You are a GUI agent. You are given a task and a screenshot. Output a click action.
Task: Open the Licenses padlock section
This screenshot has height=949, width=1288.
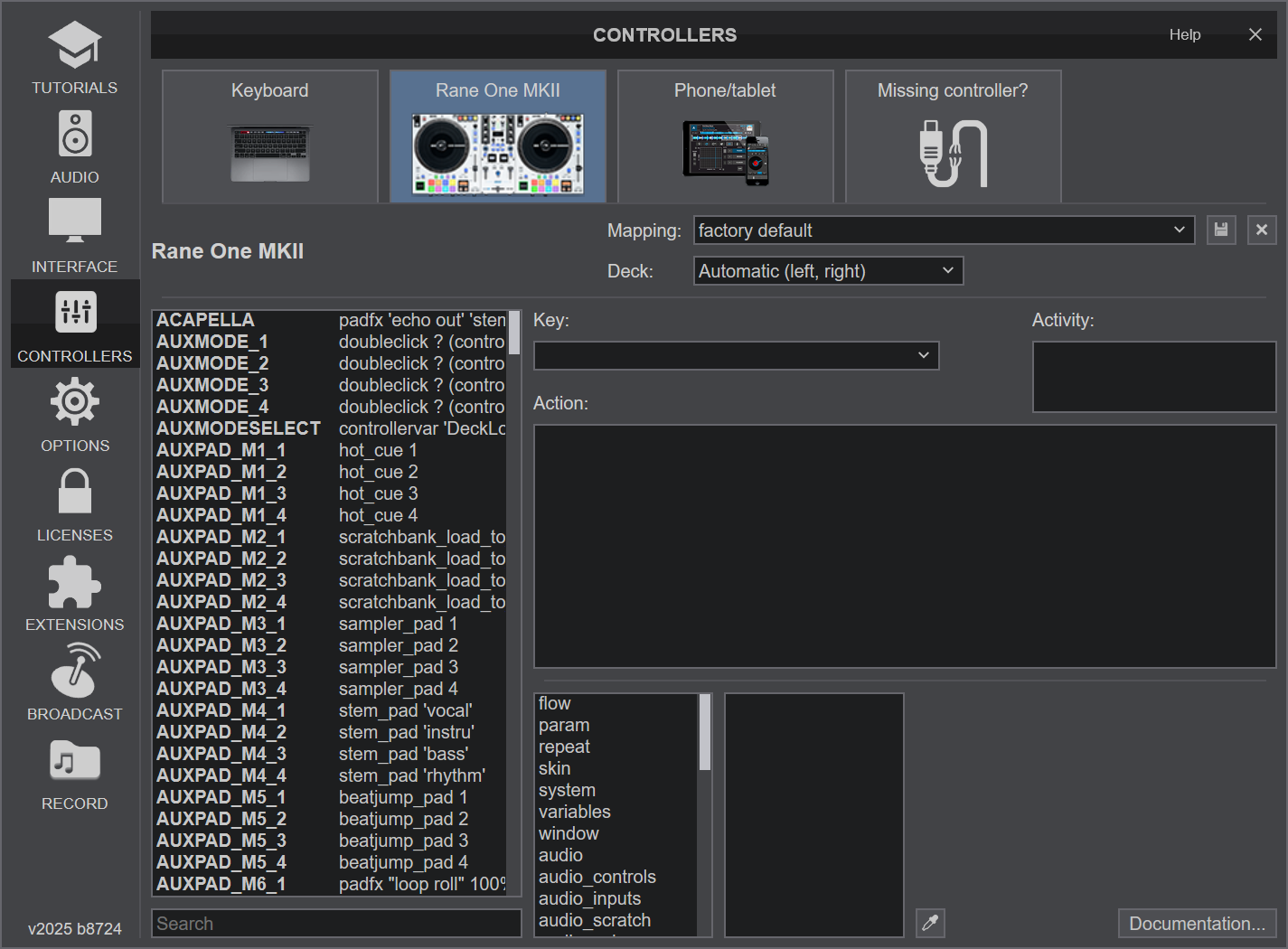tap(74, 505)
